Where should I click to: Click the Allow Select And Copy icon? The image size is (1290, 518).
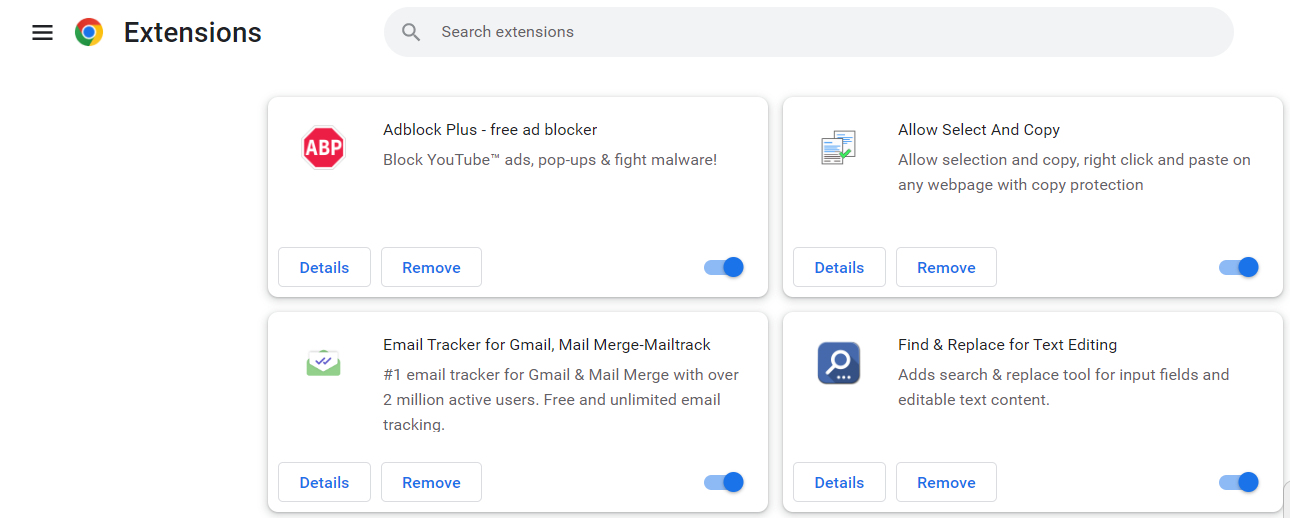837,148
